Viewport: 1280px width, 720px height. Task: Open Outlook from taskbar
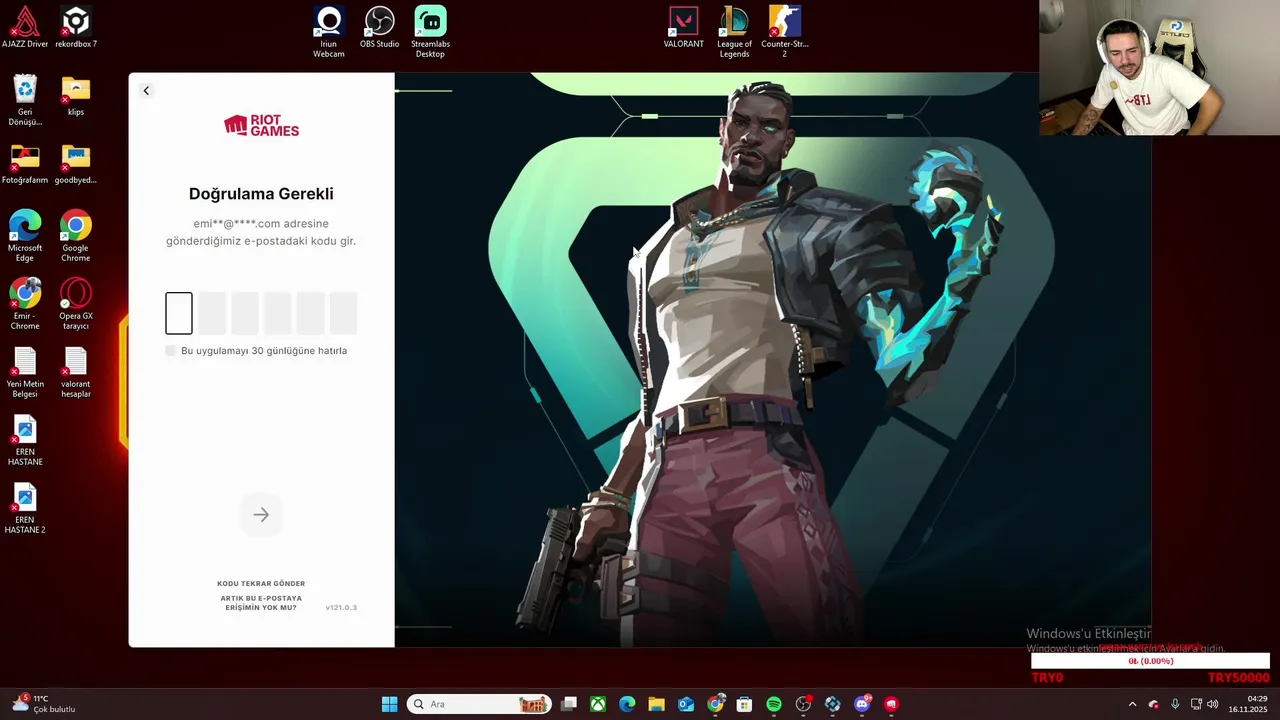[x=686, y=704]
